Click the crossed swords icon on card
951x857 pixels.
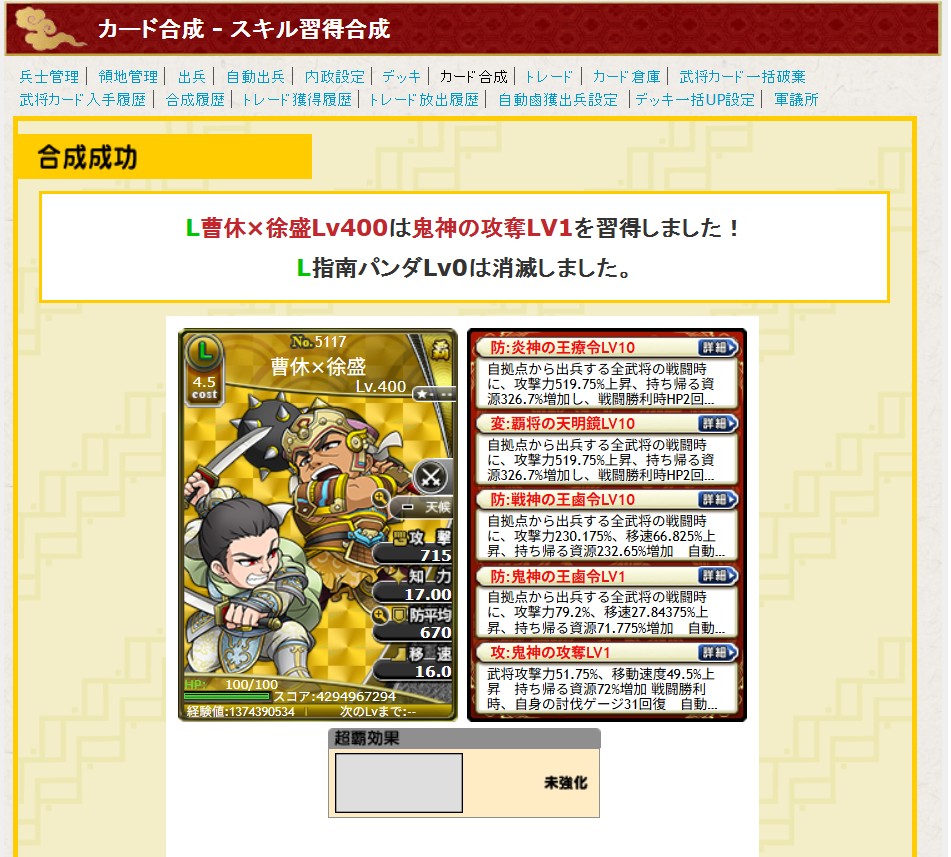(431, 477)
